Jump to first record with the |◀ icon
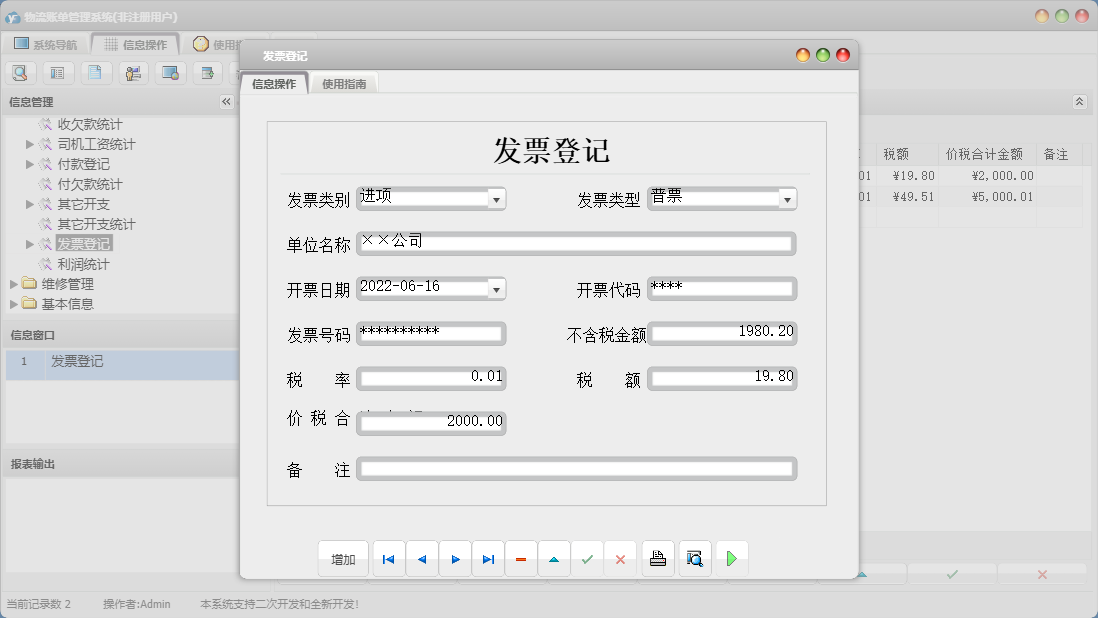Image resolution: width=1098 pixels, height=618 pixels. point(388,558)
